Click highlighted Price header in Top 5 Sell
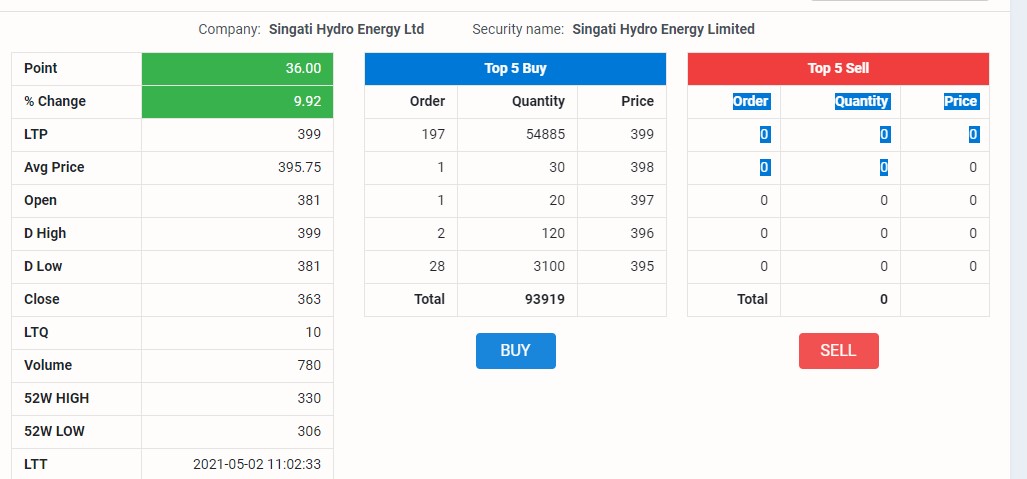This screenshot has width=1027, height=479. point(961,102)
